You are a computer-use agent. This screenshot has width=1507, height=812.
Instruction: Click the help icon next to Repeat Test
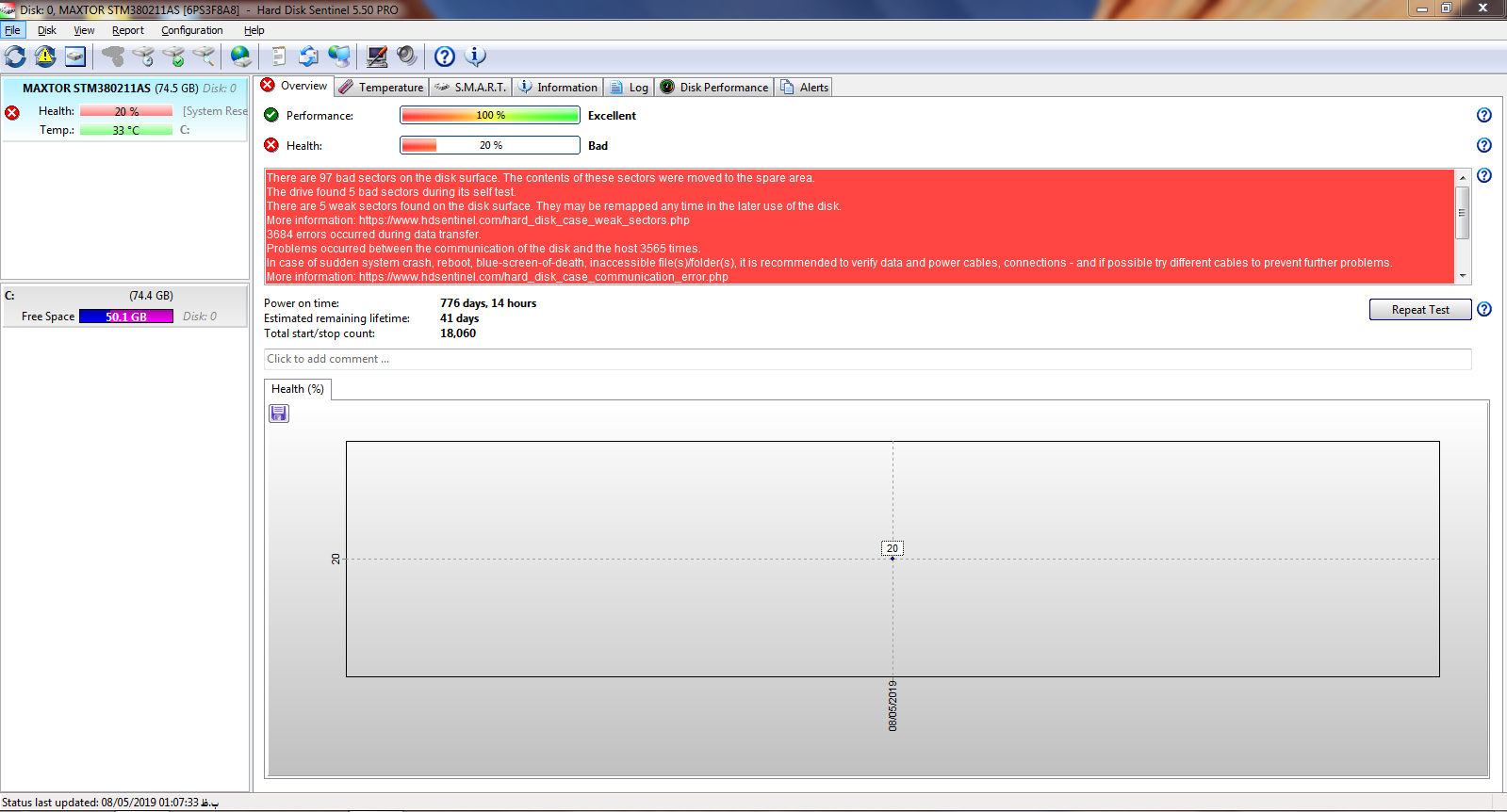[1484, 309]
